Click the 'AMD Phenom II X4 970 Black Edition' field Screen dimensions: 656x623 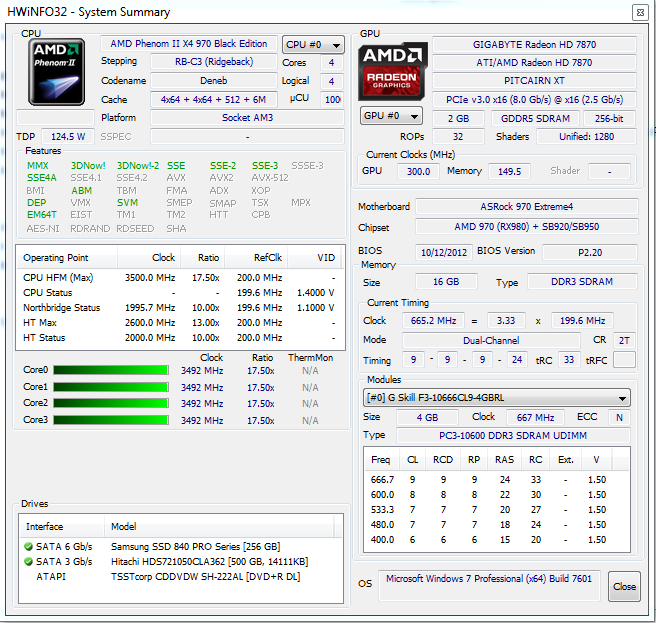click(x=189, y=44)
